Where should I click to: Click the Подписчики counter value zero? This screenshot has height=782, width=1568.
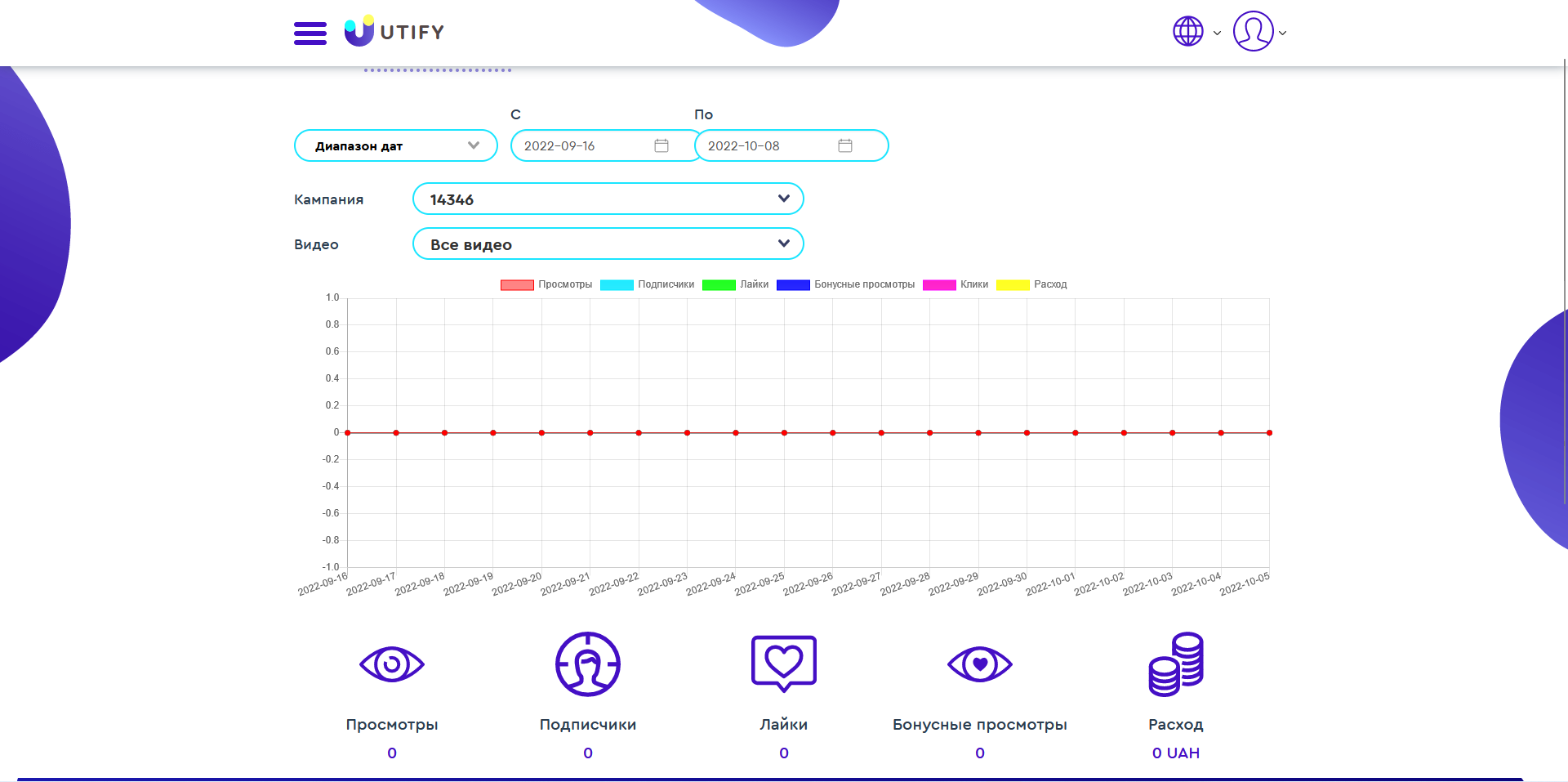click(x=587, y=753)
